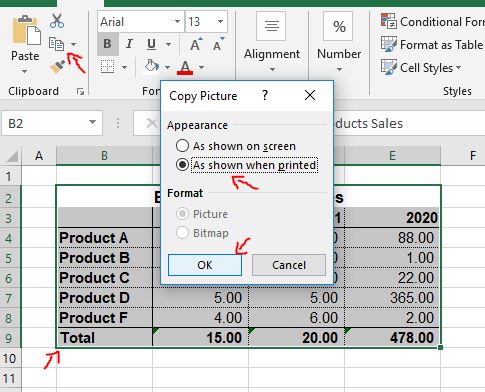This screenshot has width=485, height=392.
Task: Expand the Name Box B2 dropdown
Action: pos(92,122)
